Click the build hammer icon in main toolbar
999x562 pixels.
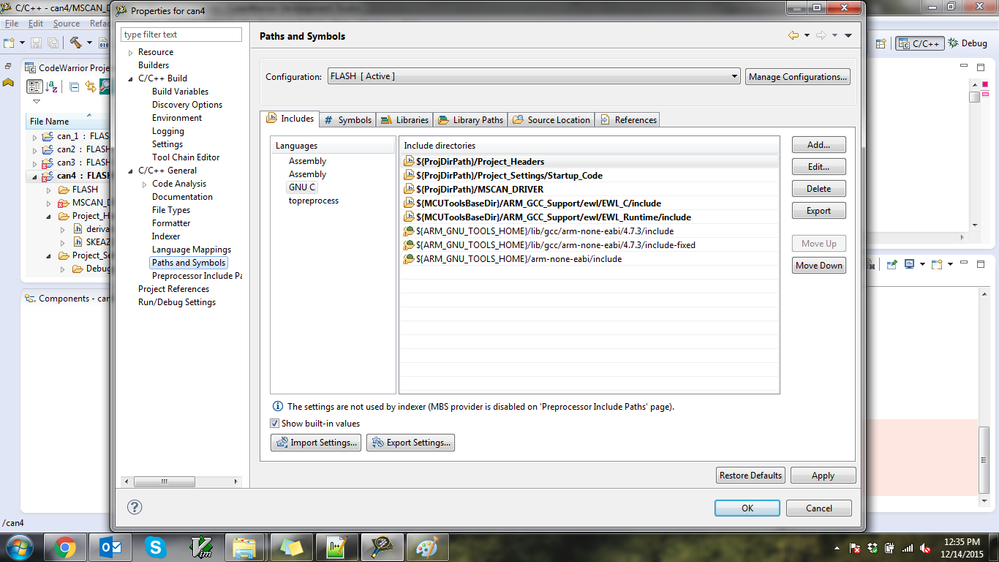tap(76, 43)
